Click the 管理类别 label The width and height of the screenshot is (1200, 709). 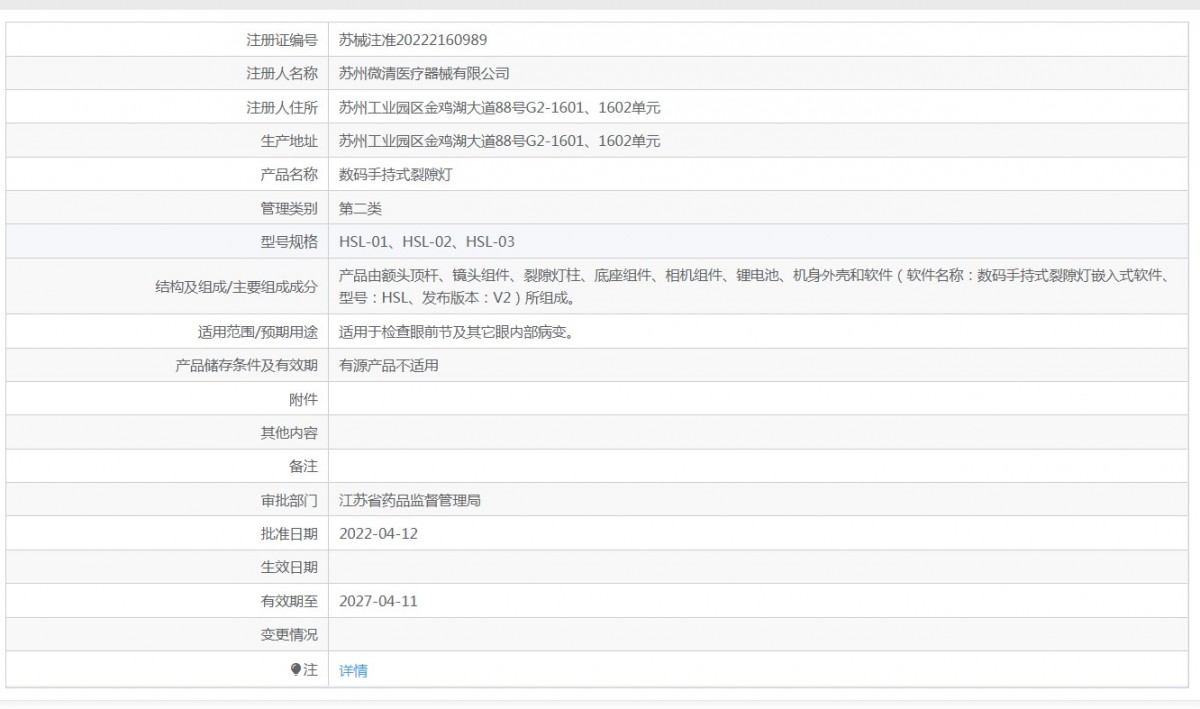(289, 209)
